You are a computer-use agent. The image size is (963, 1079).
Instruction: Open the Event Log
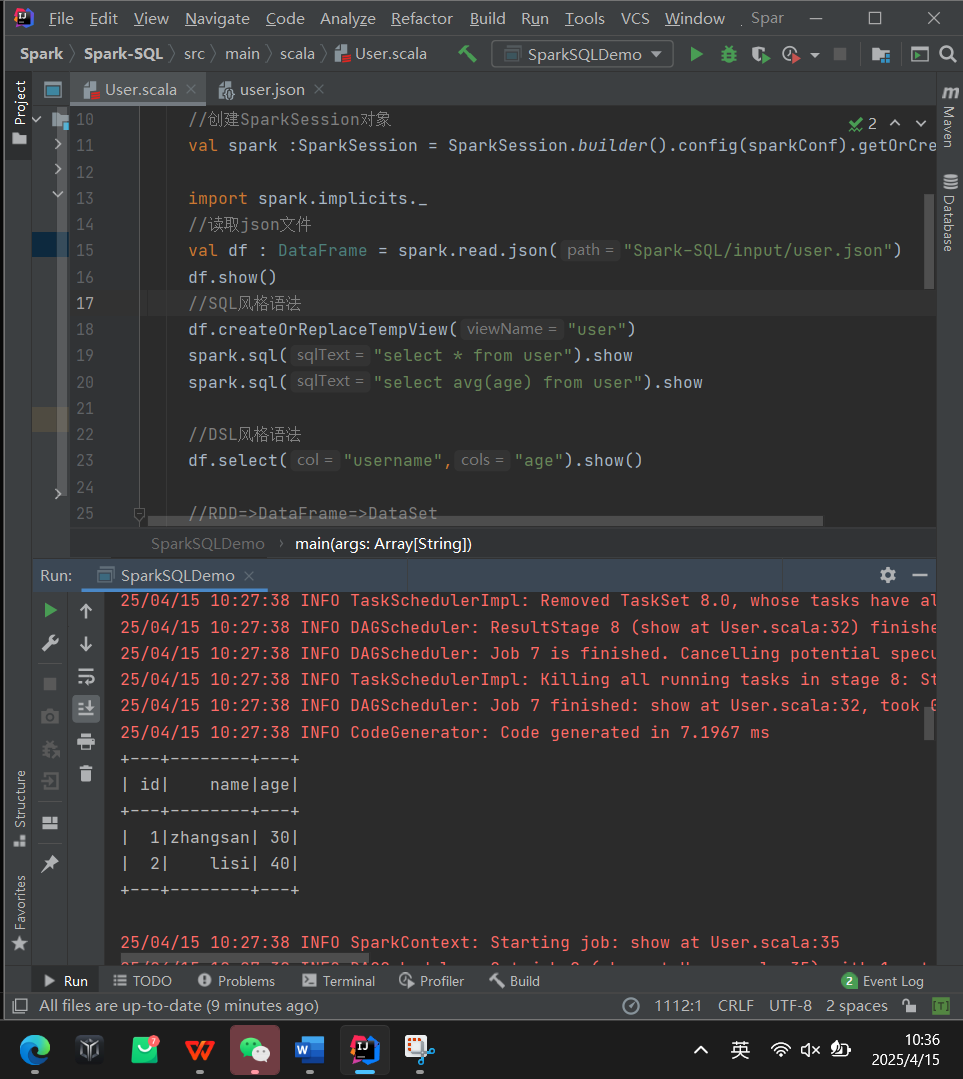click(882, 981)
